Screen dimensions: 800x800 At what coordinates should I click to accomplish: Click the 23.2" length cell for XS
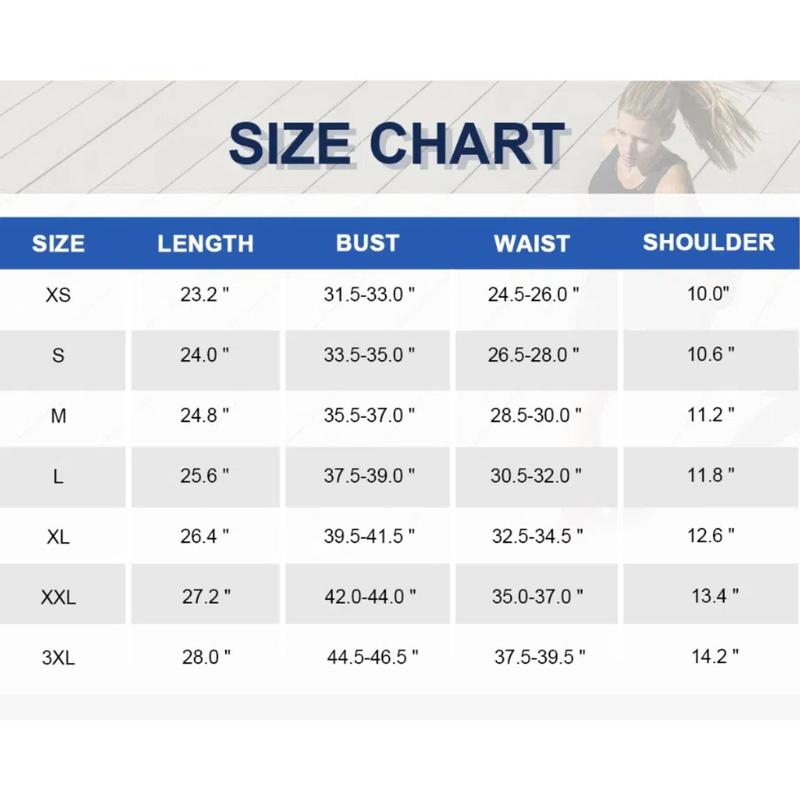(205, 295)
